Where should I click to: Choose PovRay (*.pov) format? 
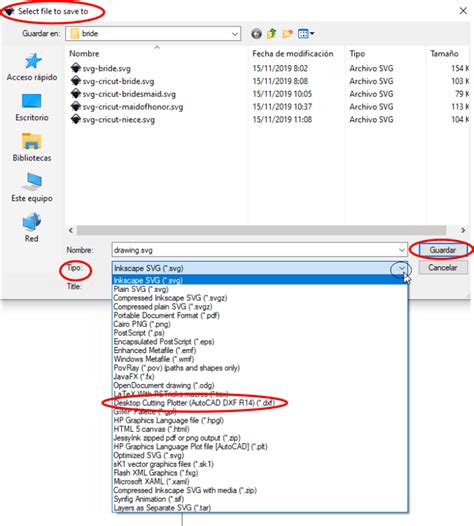[x=260, y=368]
